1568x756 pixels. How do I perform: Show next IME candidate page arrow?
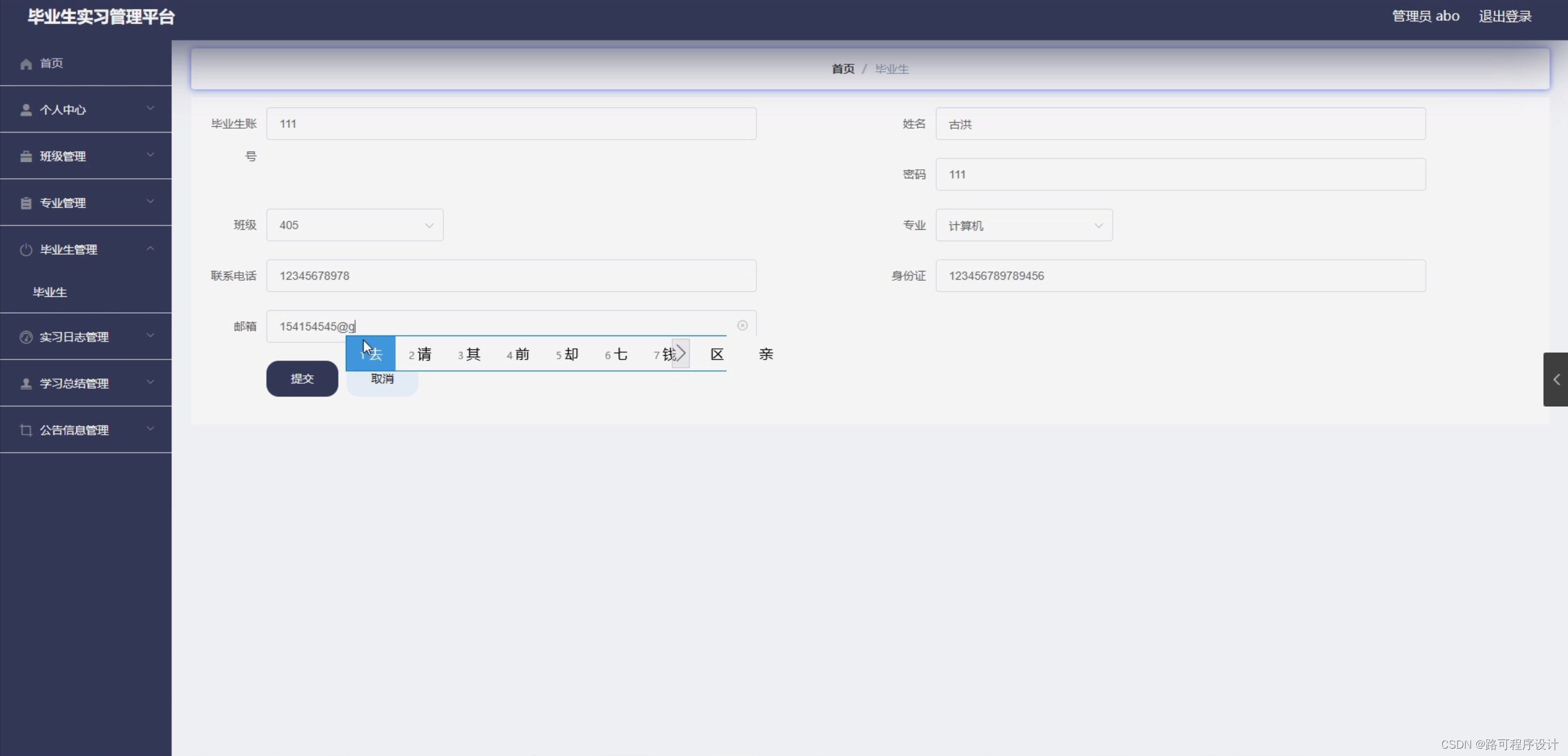pos(680,353)
